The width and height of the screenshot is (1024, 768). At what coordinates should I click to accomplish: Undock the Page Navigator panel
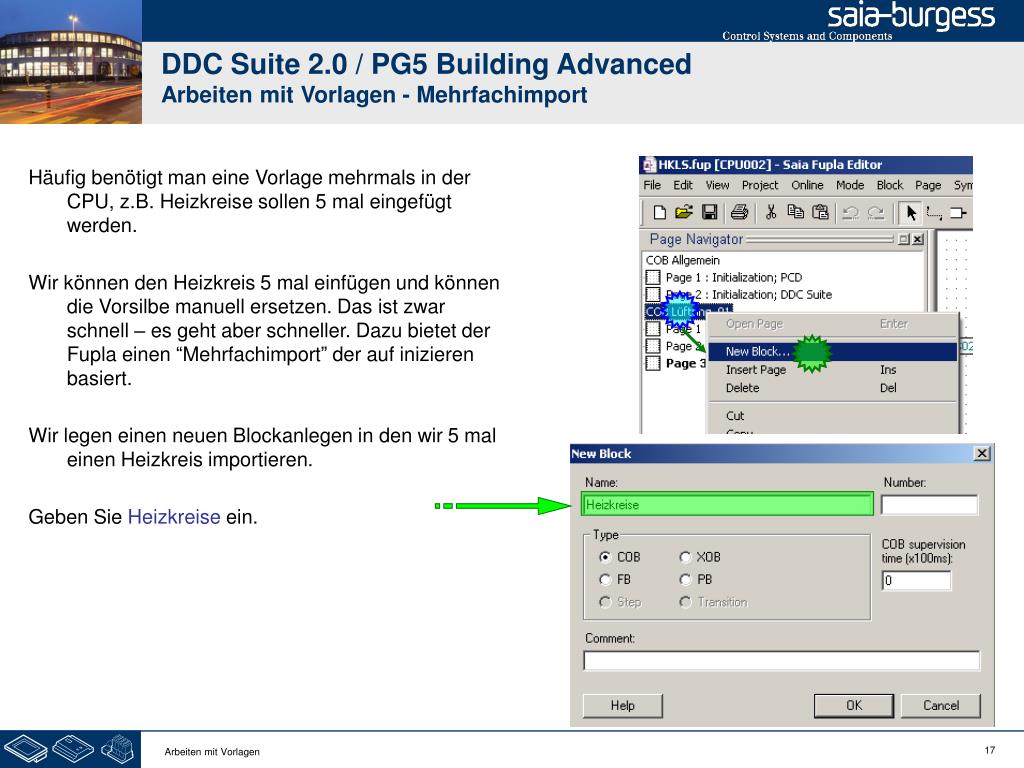[x=904, y=239]
